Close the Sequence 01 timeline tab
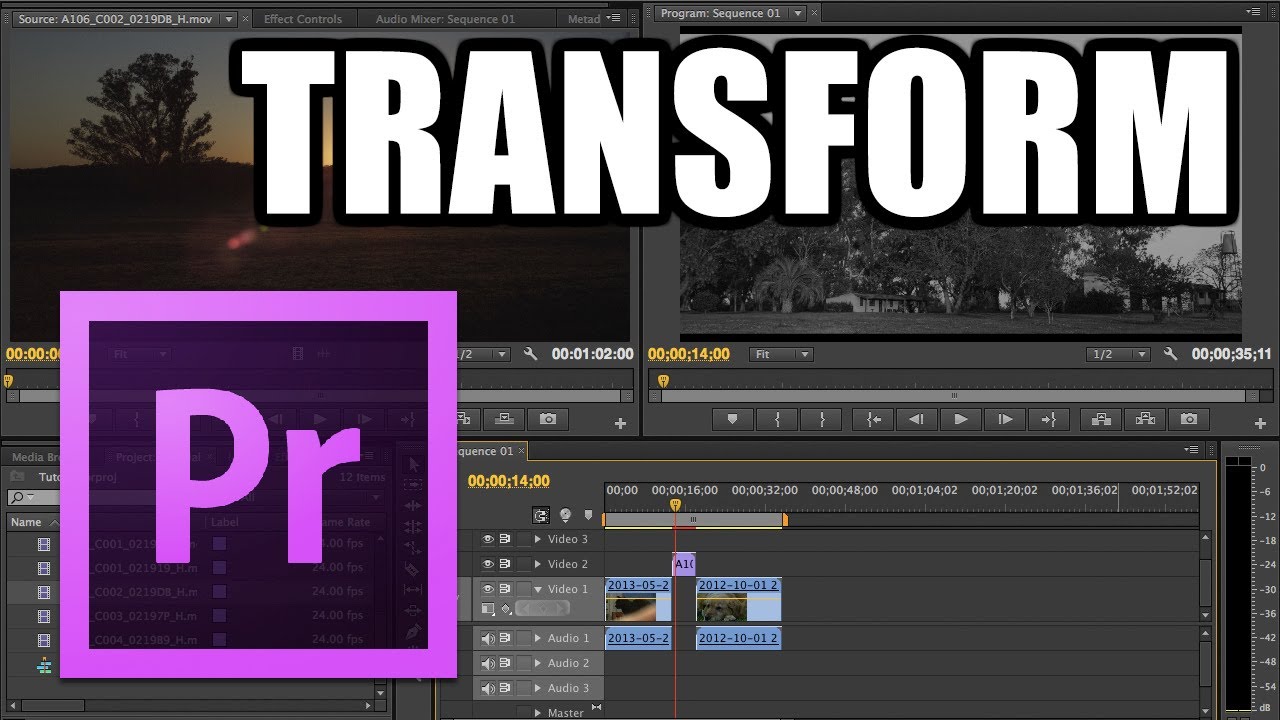This screenshot has height=720, width=1280. pos(521,451)
